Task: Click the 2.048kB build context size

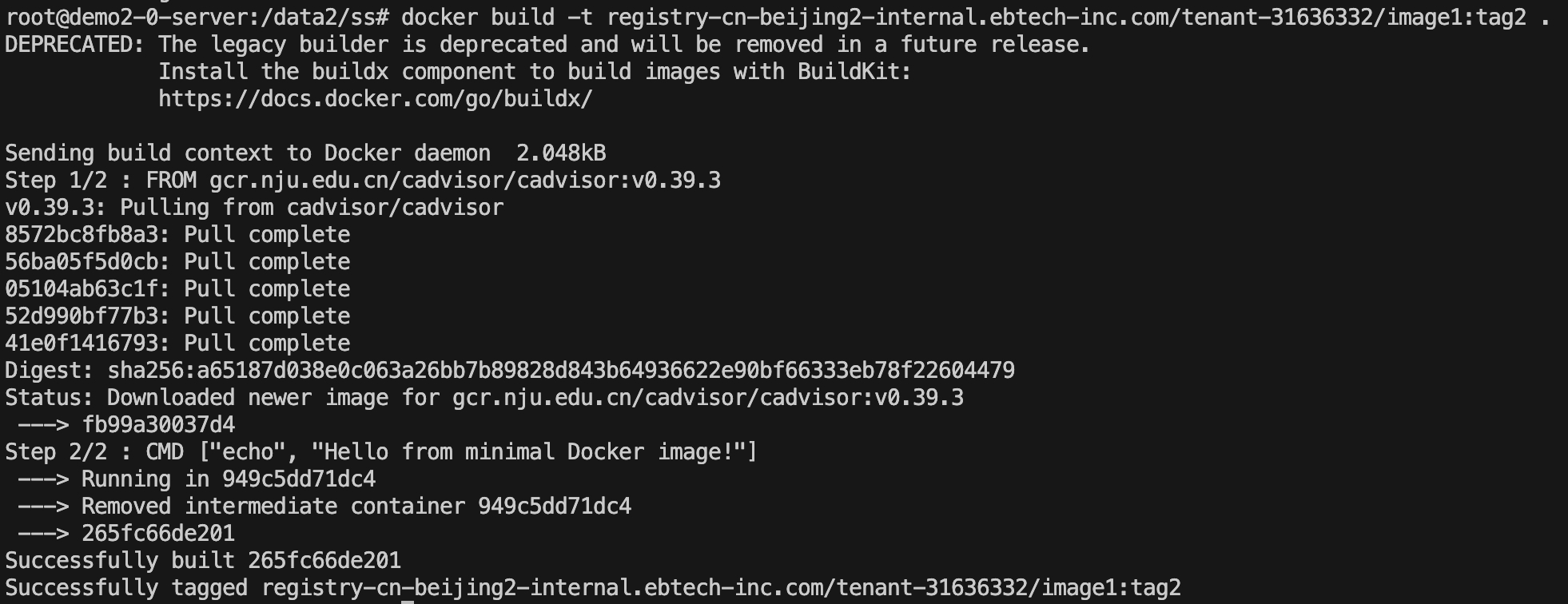Action: (561, 153)
